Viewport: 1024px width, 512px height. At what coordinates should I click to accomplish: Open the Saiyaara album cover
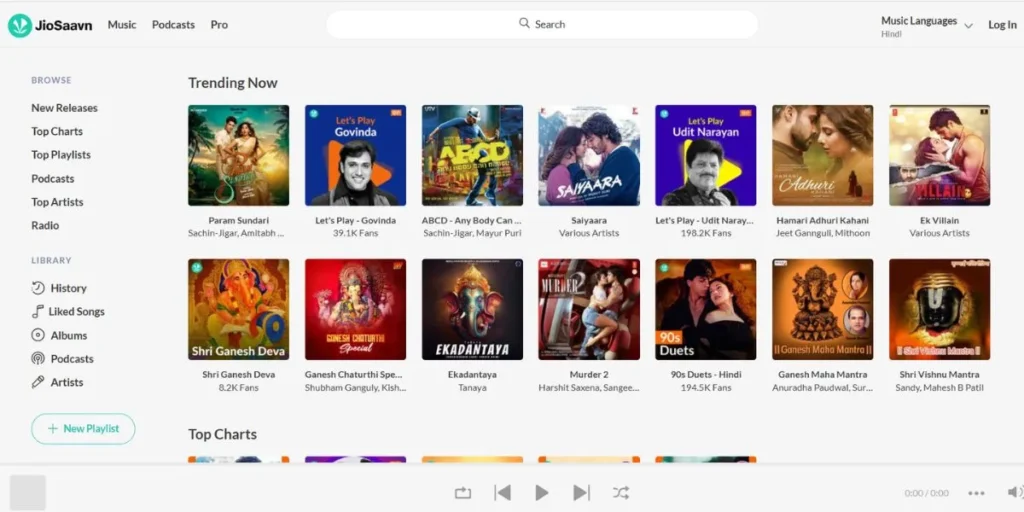[589, 155]
